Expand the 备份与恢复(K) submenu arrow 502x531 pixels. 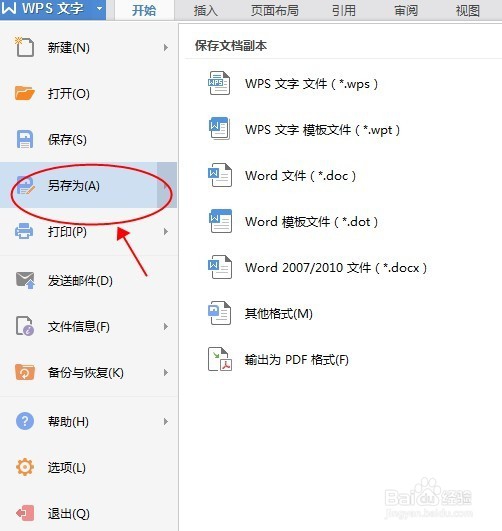coord(166,373)
